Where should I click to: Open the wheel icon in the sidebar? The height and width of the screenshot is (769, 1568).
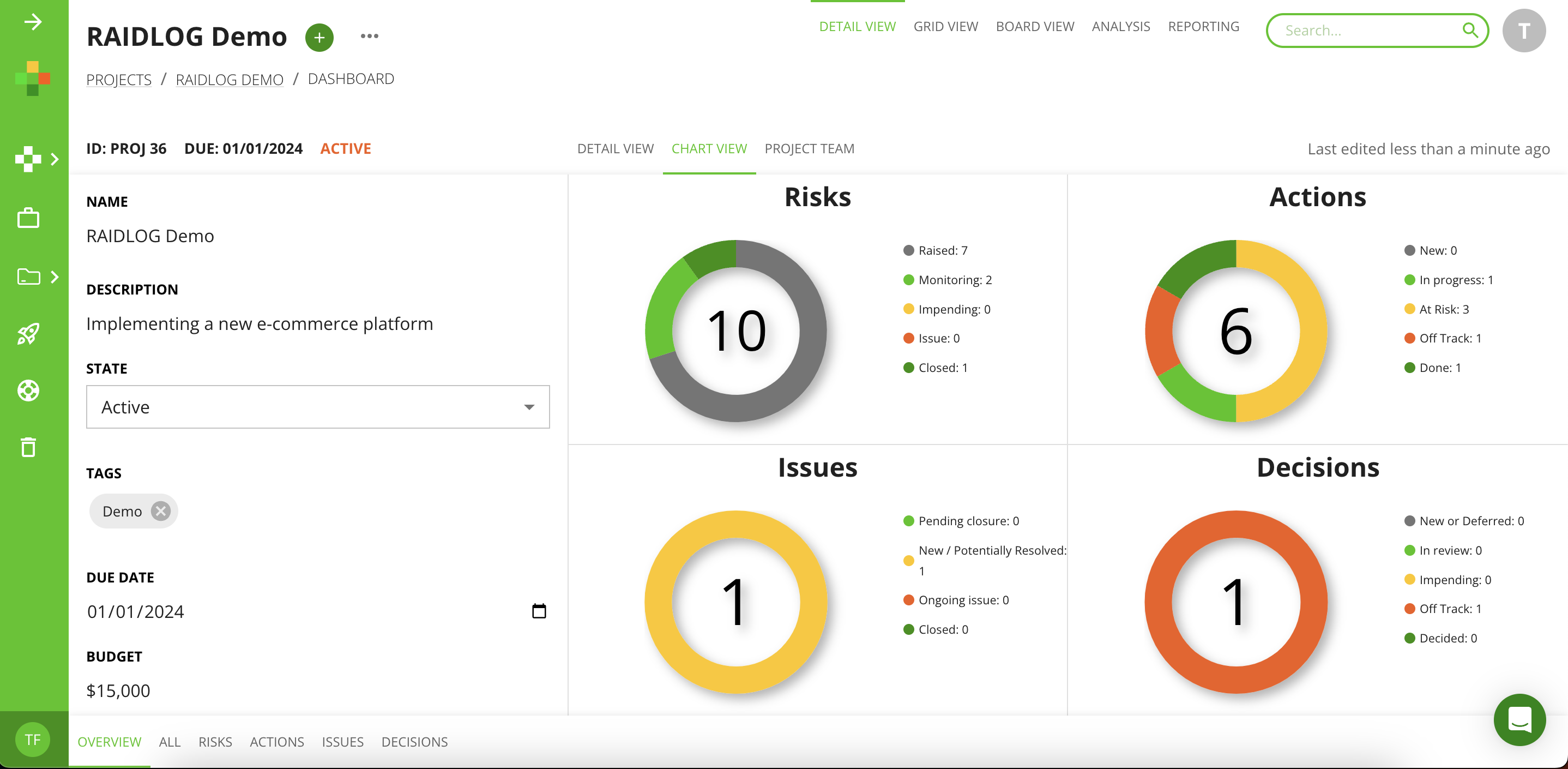click(28, 391)
